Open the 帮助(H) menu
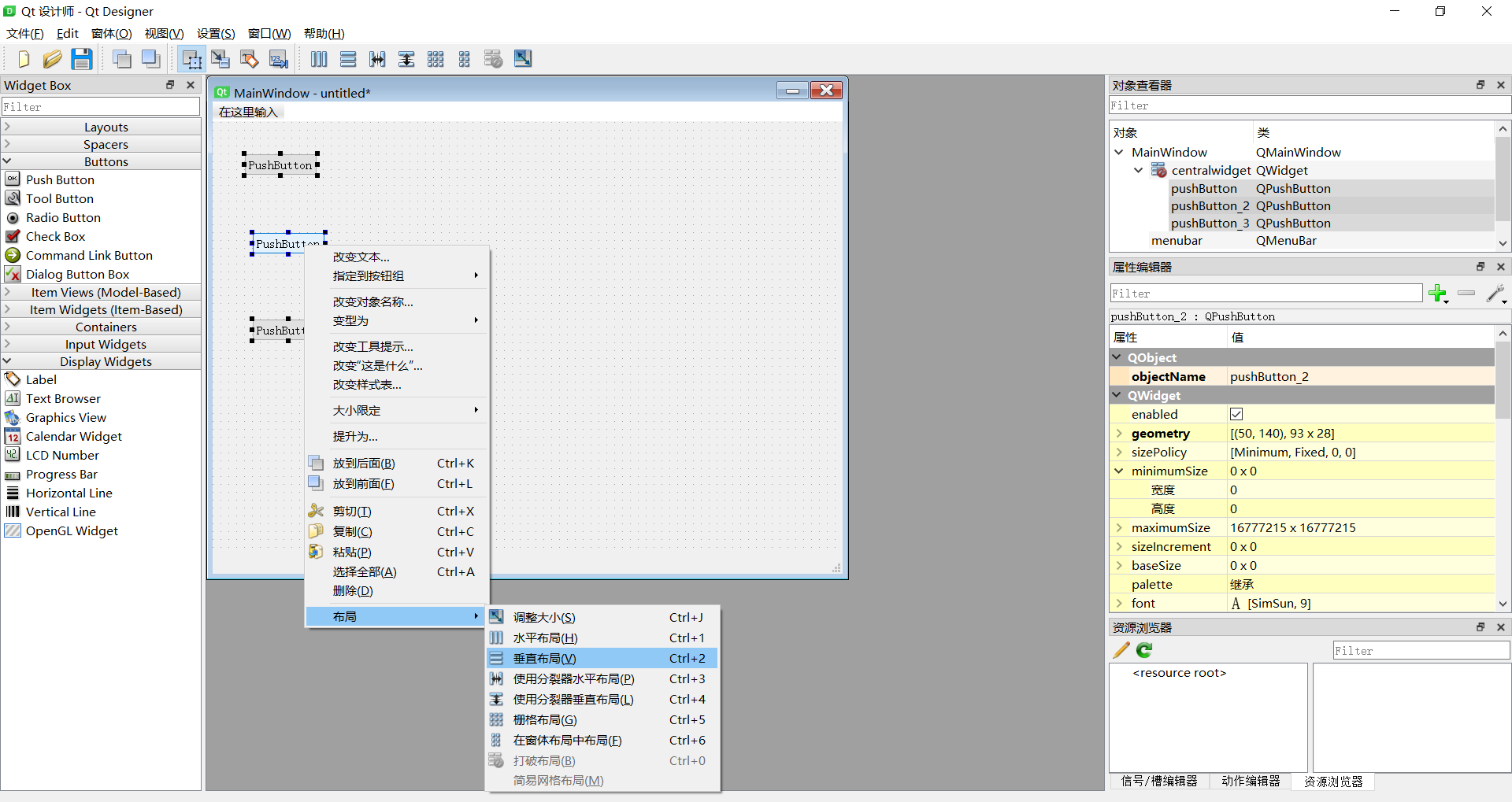Viewport: 1512px width, 802px height. (324, 33)
